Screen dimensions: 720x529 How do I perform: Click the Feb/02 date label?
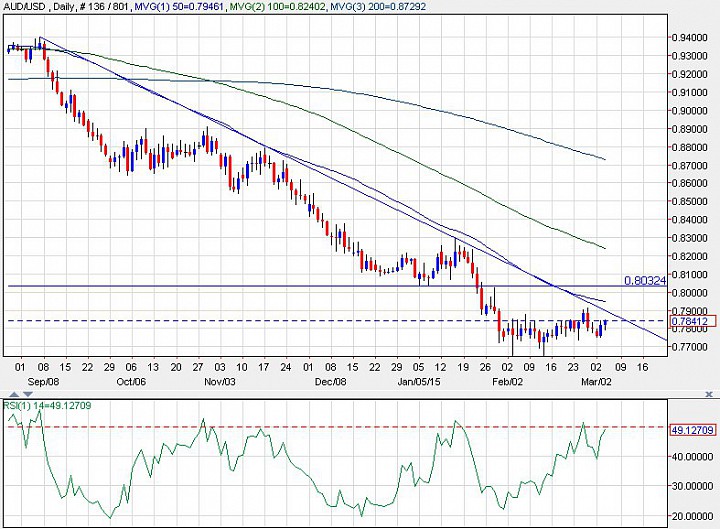pos(507,382)
